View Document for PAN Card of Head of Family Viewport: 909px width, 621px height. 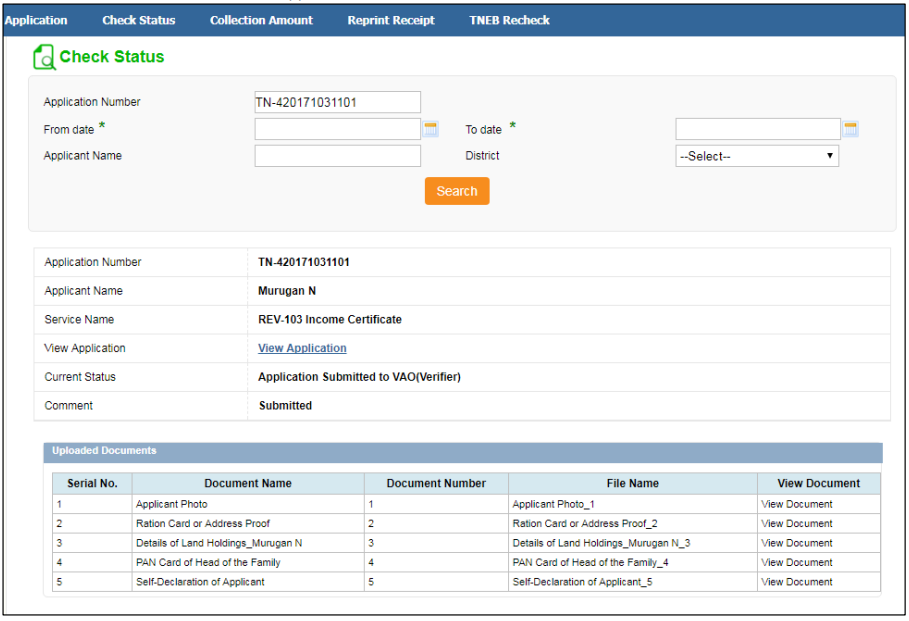[x=797, y=562]
